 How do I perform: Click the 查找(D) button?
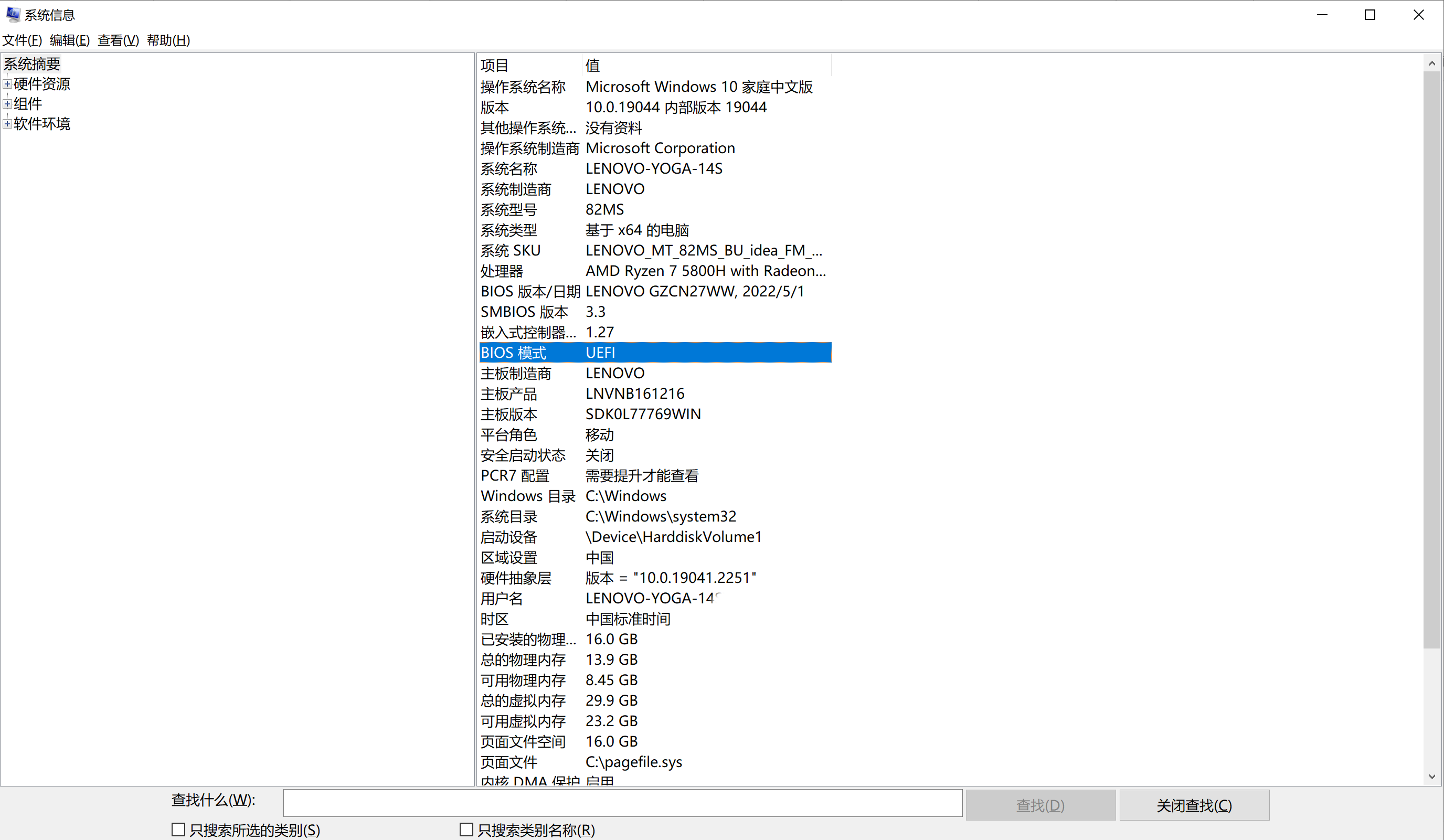[x=1040, y=804]
